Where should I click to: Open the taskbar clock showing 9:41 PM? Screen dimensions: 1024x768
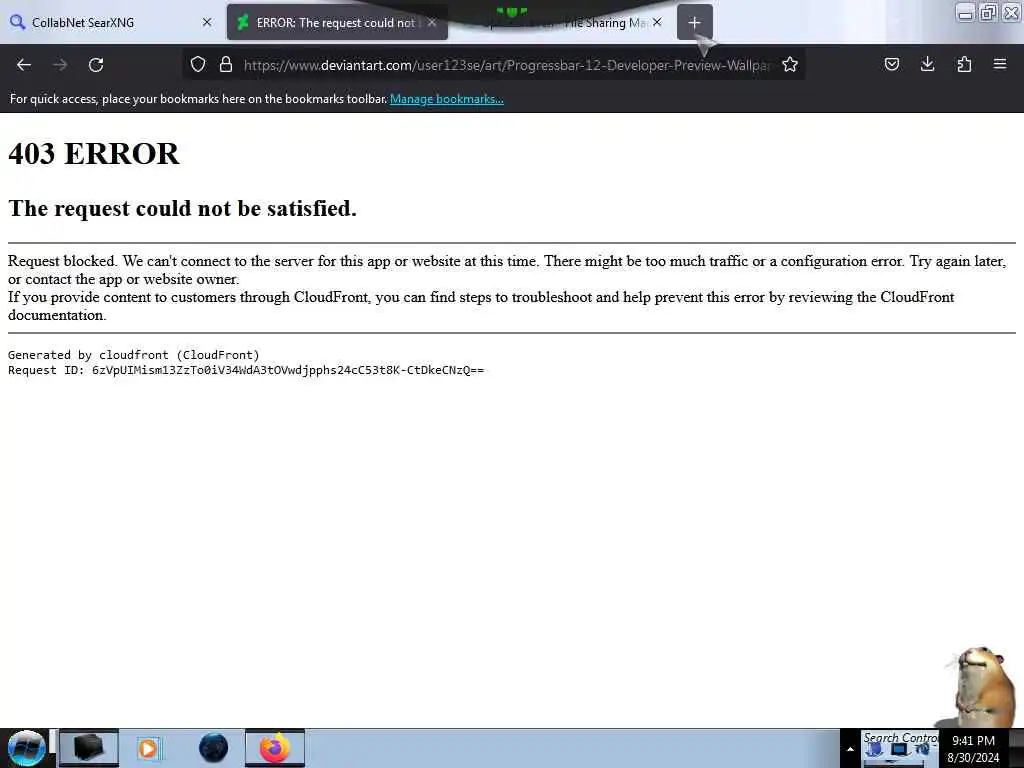(x=974, y=749)
